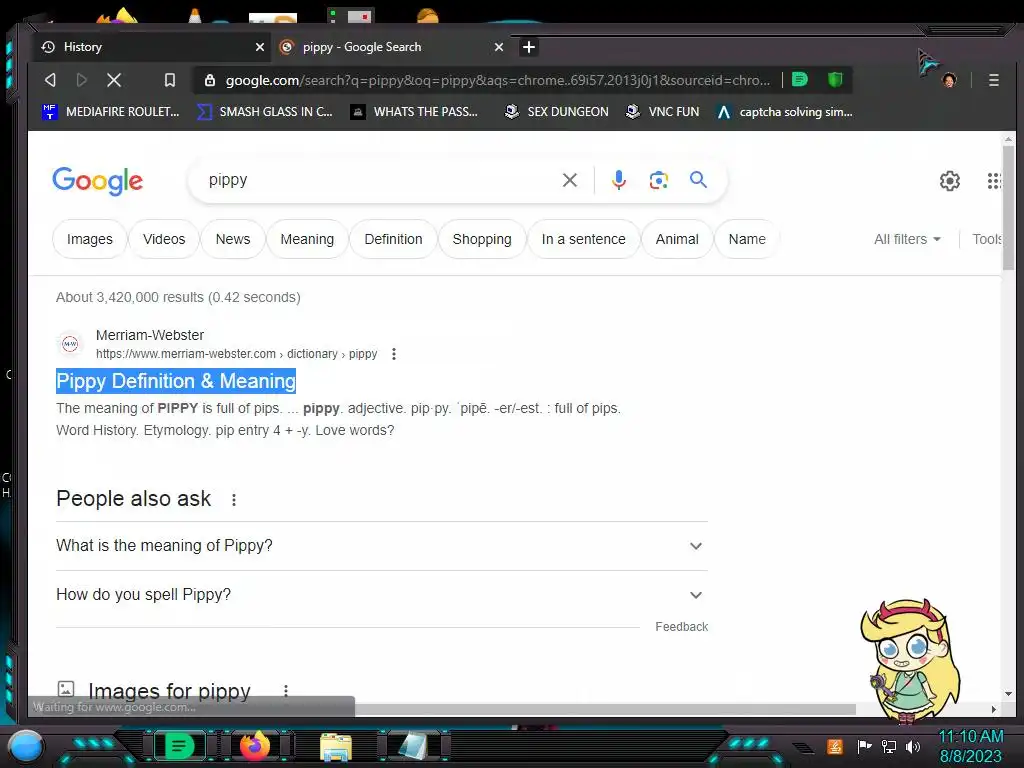Expand How do you spell Pippy?

[381, 595]
